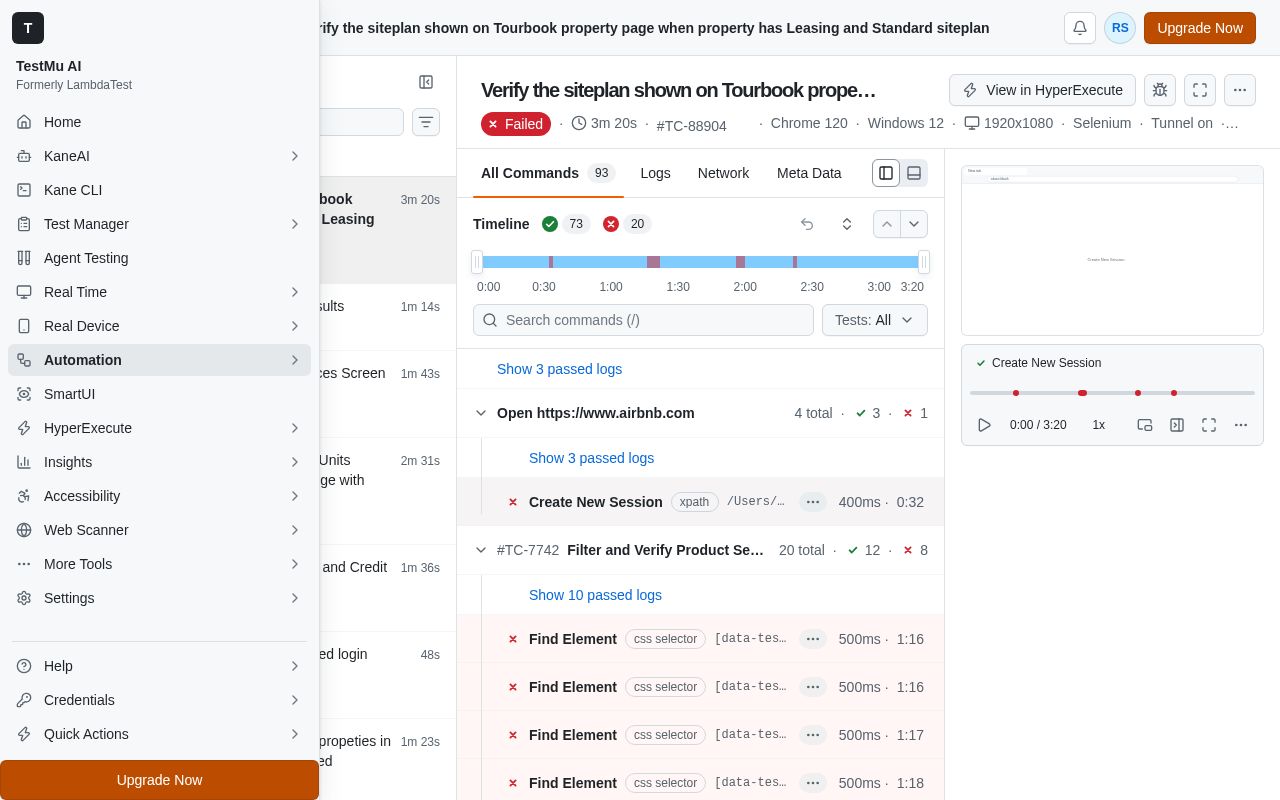
Task: Go to next failed command arrow
Action: [x=914, y=224]
